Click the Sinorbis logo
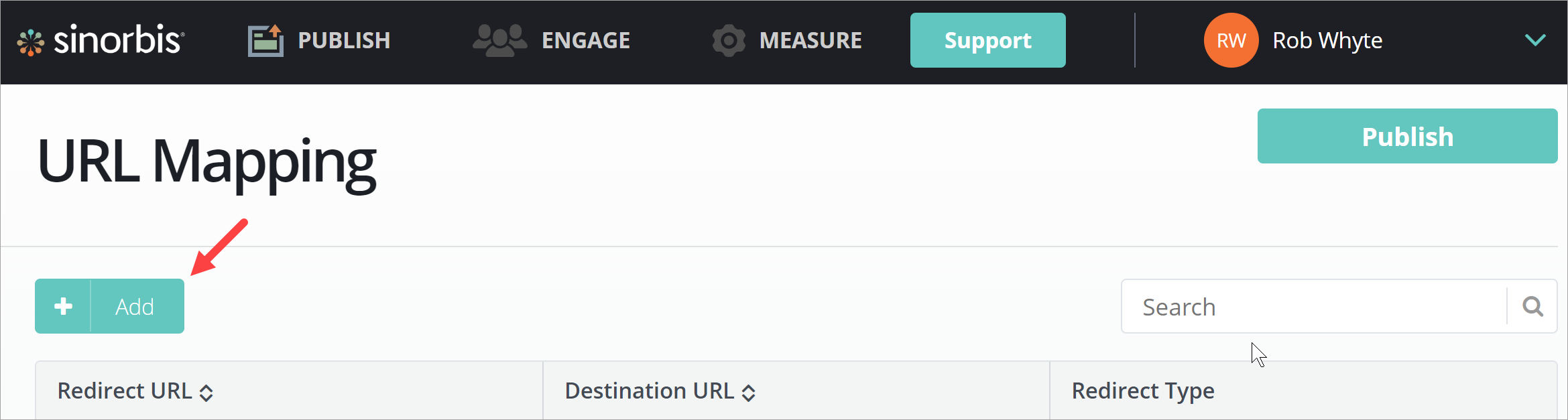Viewport: 1568px width, 420px height. coord(101,41)
